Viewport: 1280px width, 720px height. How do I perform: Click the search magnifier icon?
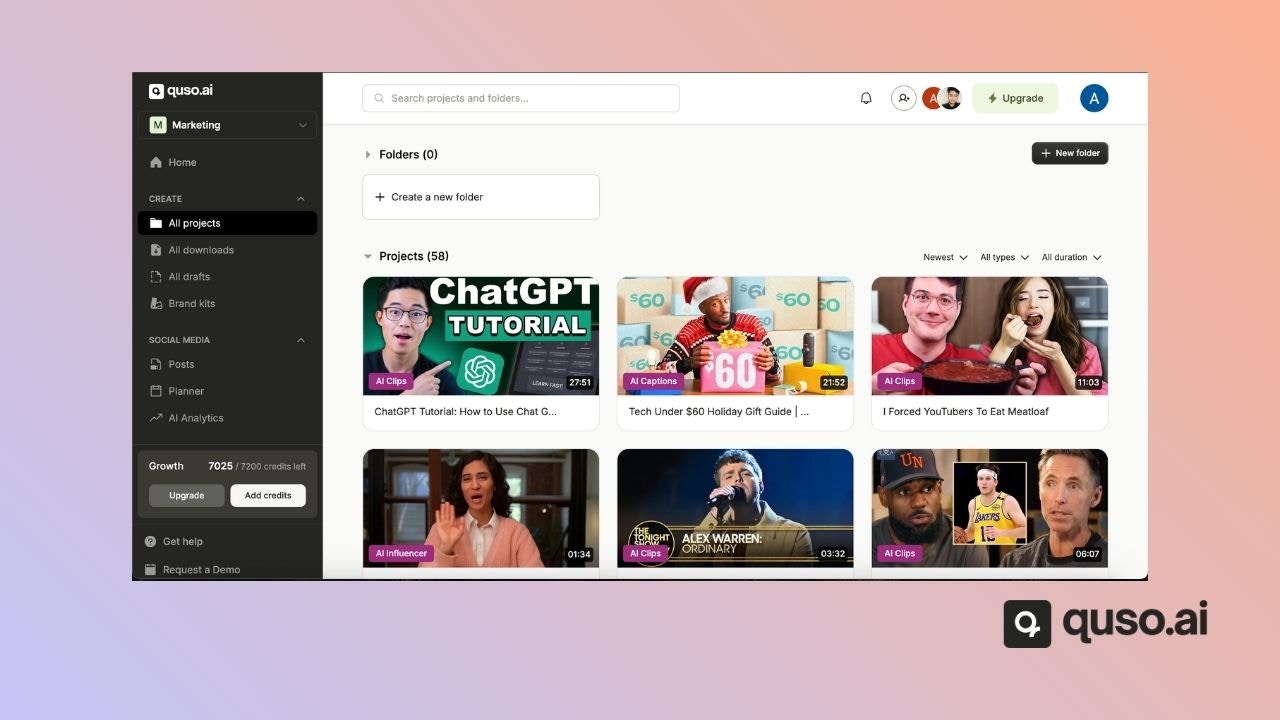coord(379,98)
